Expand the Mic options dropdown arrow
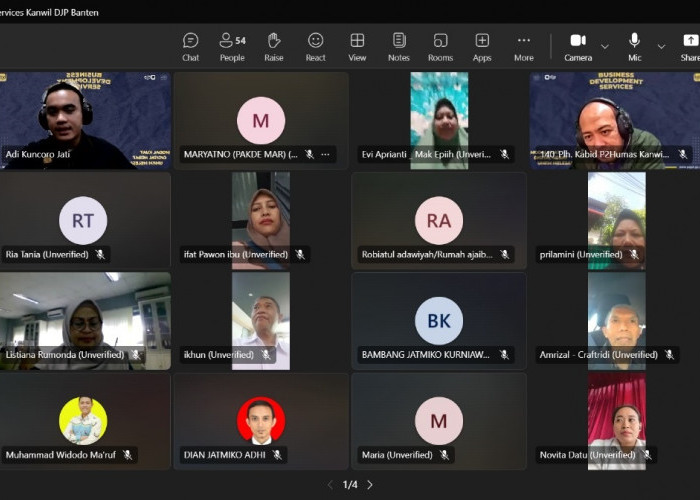 point(661,46)
